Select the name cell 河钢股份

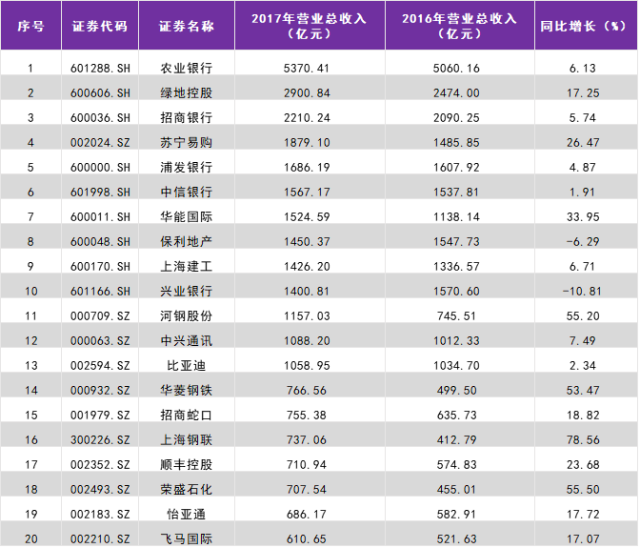[x=187, y=316]
